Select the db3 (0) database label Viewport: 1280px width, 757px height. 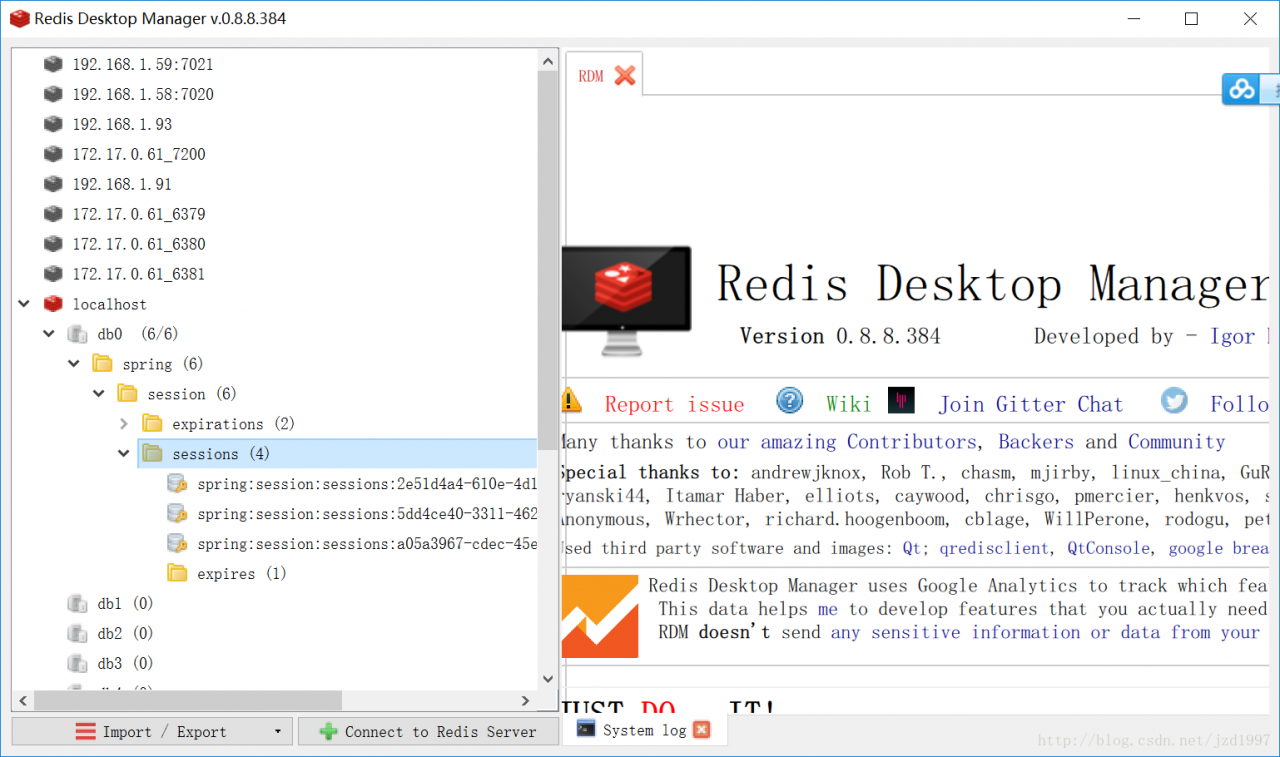pyautogui.click(x=125, y=664)
